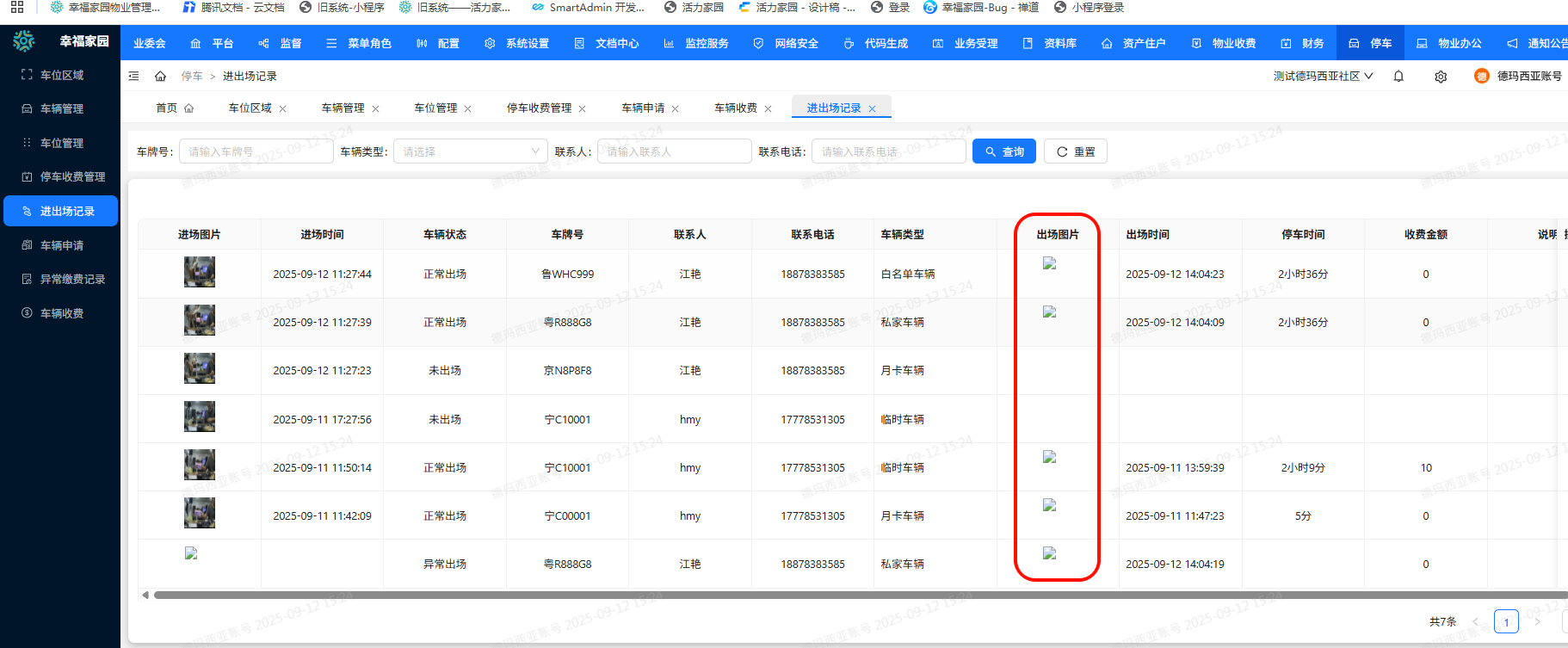Open entry photo thumbnail for 鲁WHC999
This screenshot has height=648, width=1568.
(200, 273)
